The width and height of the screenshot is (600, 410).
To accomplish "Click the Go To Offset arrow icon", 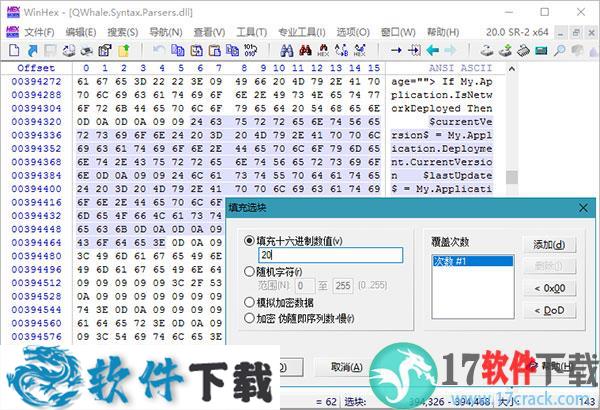I will pyautogui.click(x=396, y=50).
